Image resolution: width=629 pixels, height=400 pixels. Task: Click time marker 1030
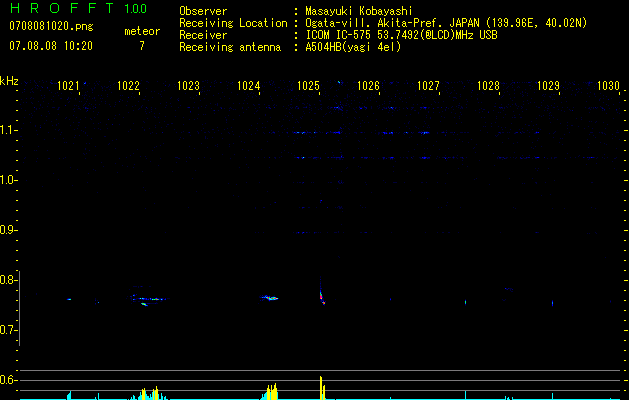pos(608,86)
